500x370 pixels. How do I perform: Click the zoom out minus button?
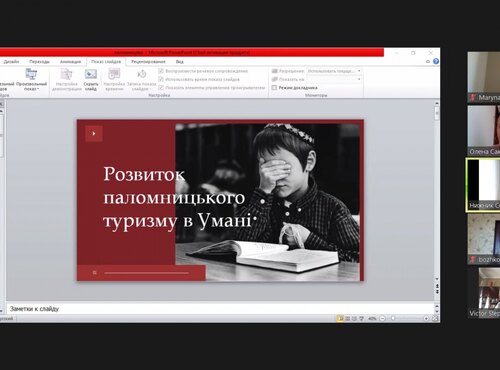pyautogui.click(x=383, y=319)
